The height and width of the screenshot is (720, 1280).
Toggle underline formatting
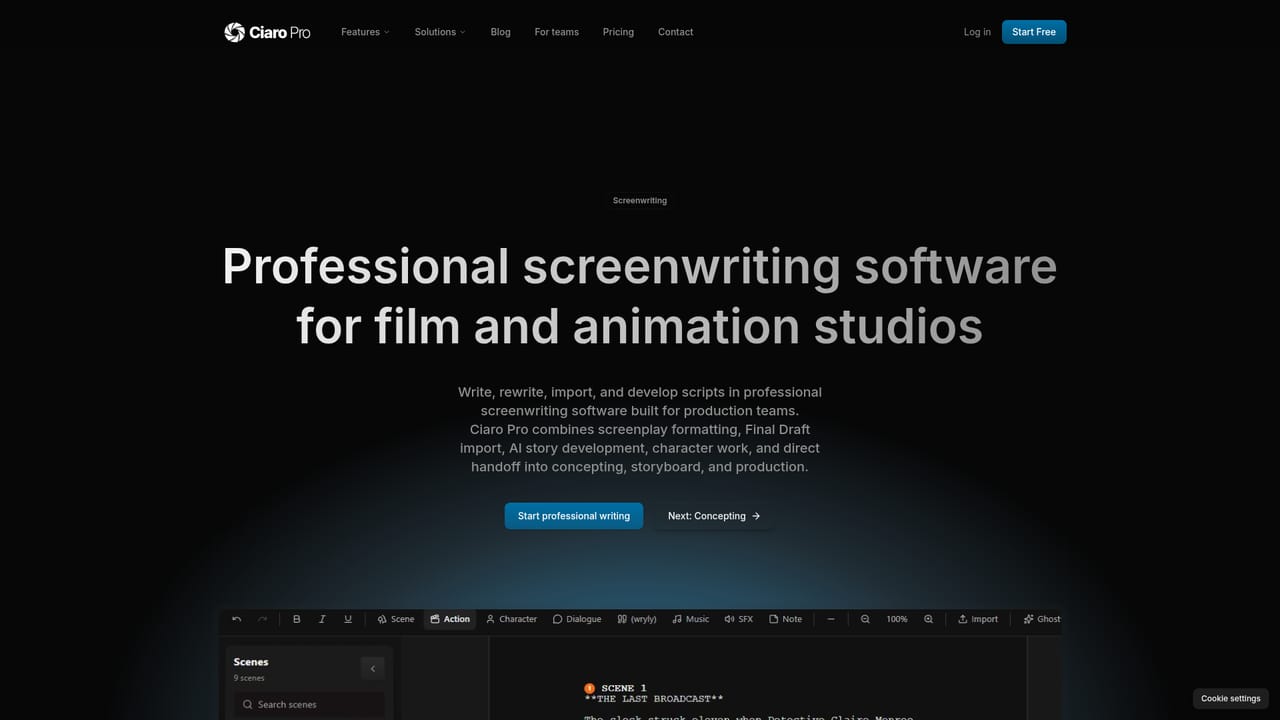[x=348, y=619]
